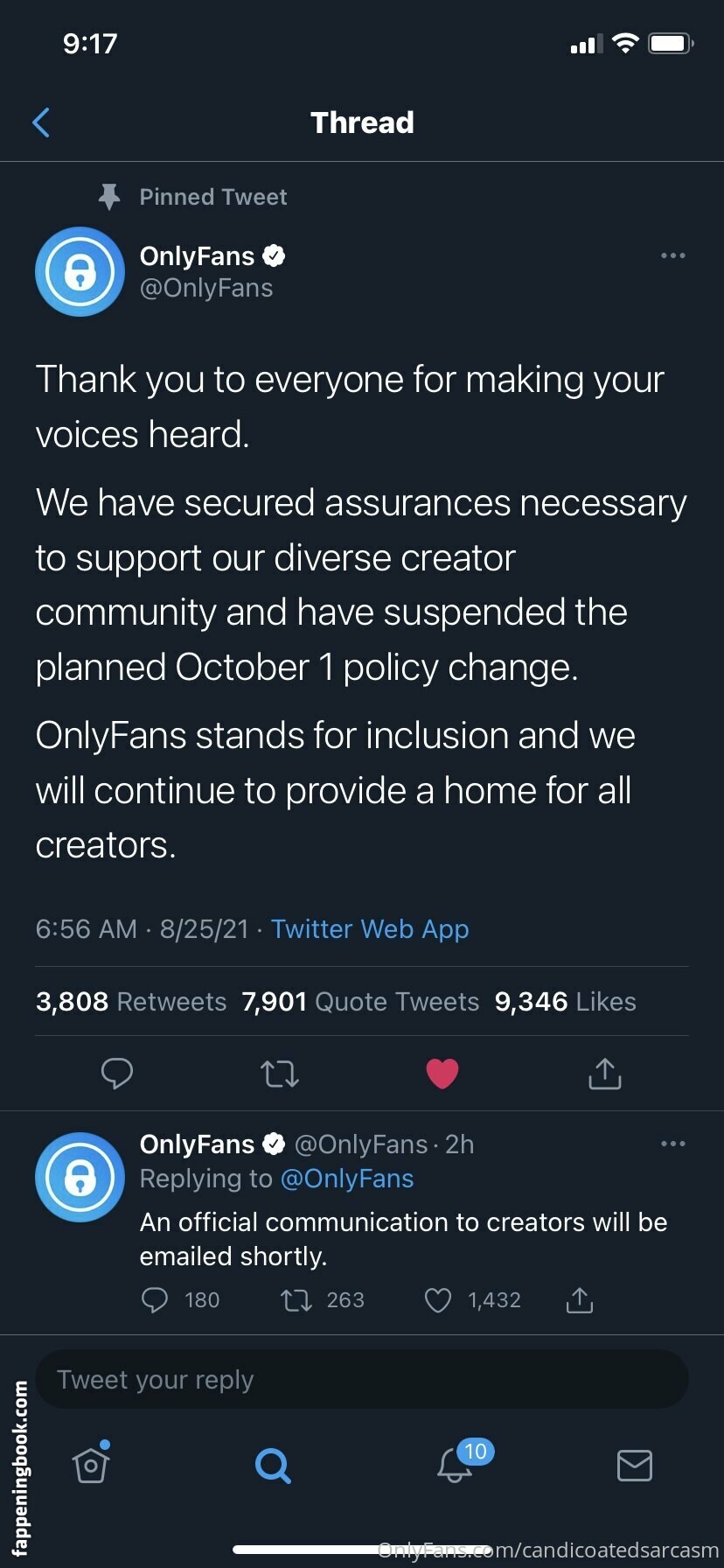View the 3,808 Retweets list
724x1568 pixels.
[x=131, y=1001]
